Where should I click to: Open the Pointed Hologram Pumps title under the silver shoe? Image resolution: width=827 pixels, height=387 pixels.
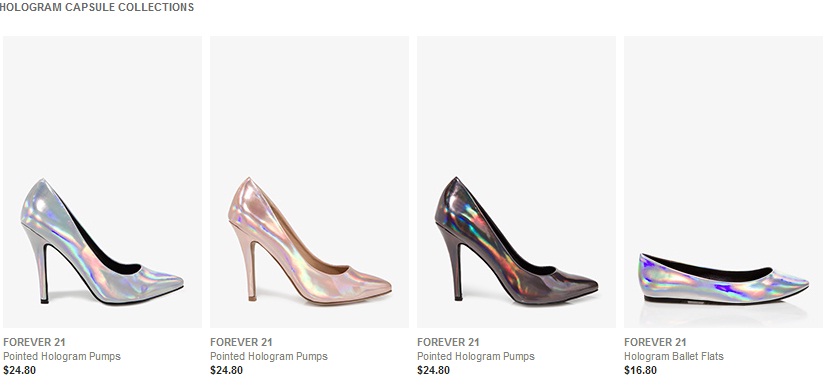click(x=62, y=356)
